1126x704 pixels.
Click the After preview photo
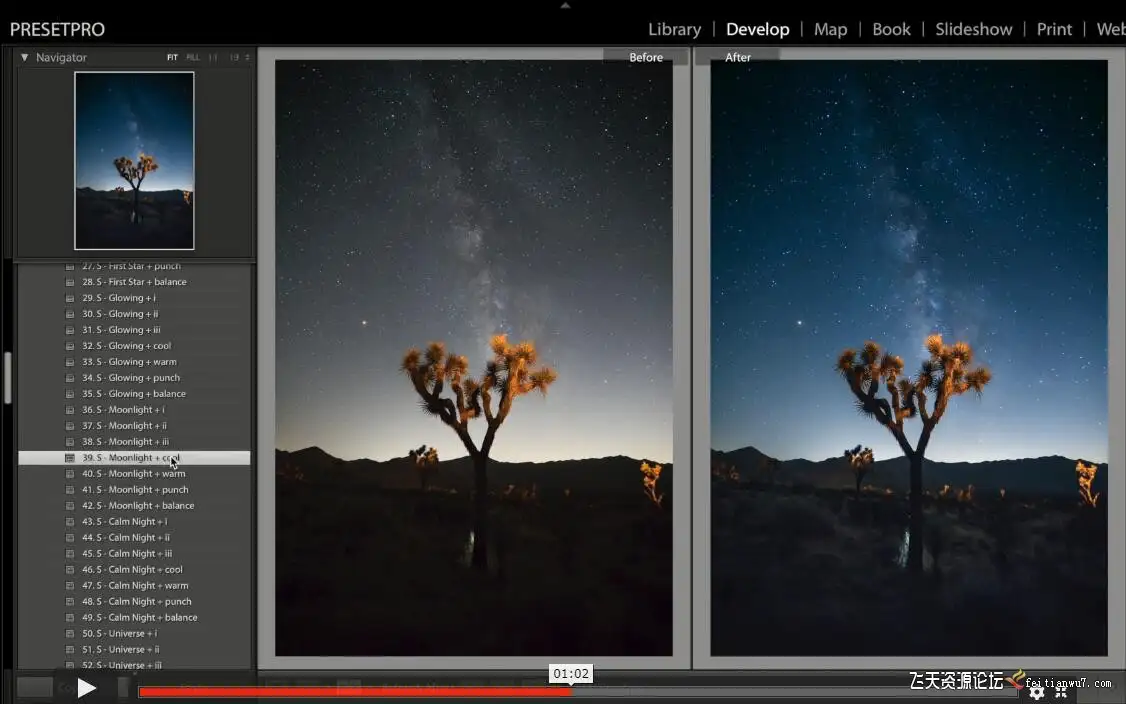[x=909, y=358]
